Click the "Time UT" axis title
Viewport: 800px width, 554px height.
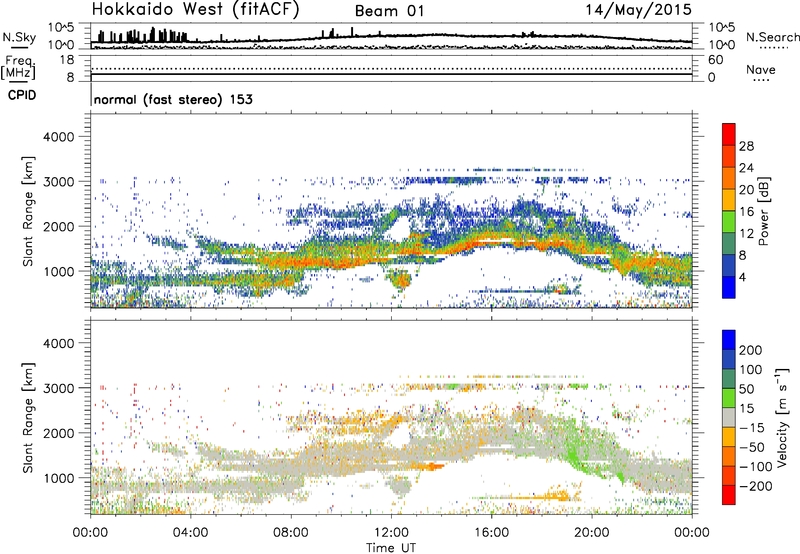[x=391, y=547]
